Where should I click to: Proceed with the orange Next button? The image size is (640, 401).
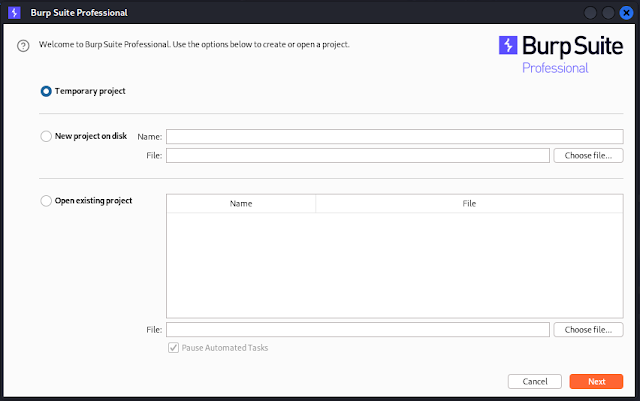[x=596, y=381]
